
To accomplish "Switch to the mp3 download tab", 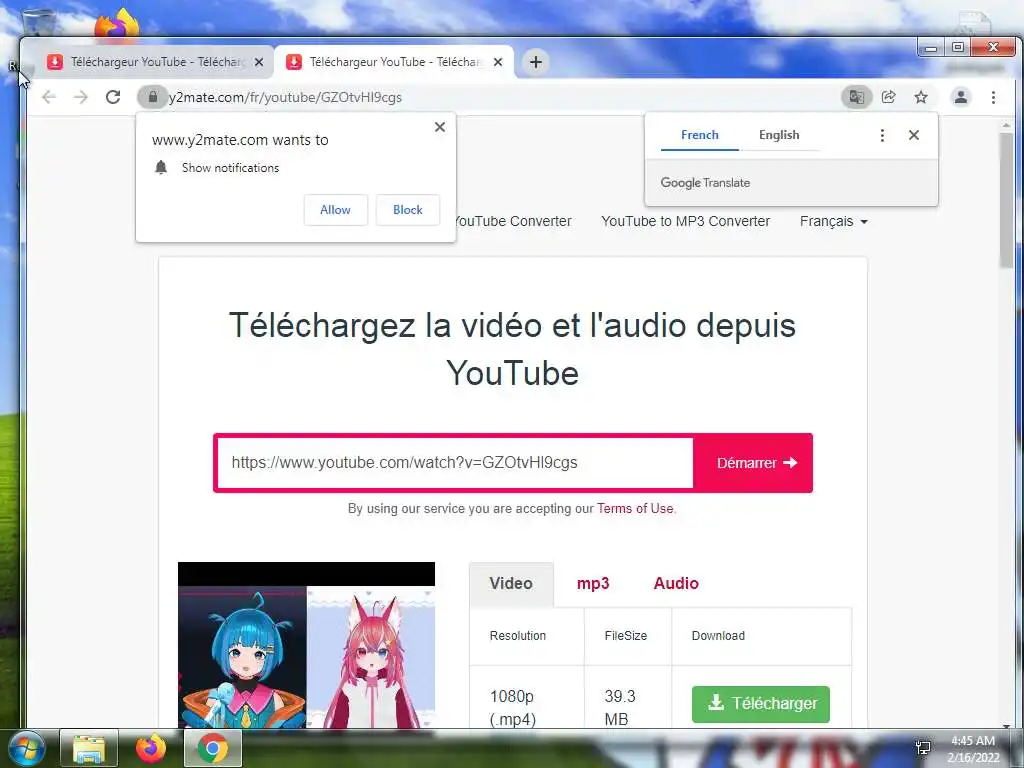I will pyautogui.click(x=593, y=583).
